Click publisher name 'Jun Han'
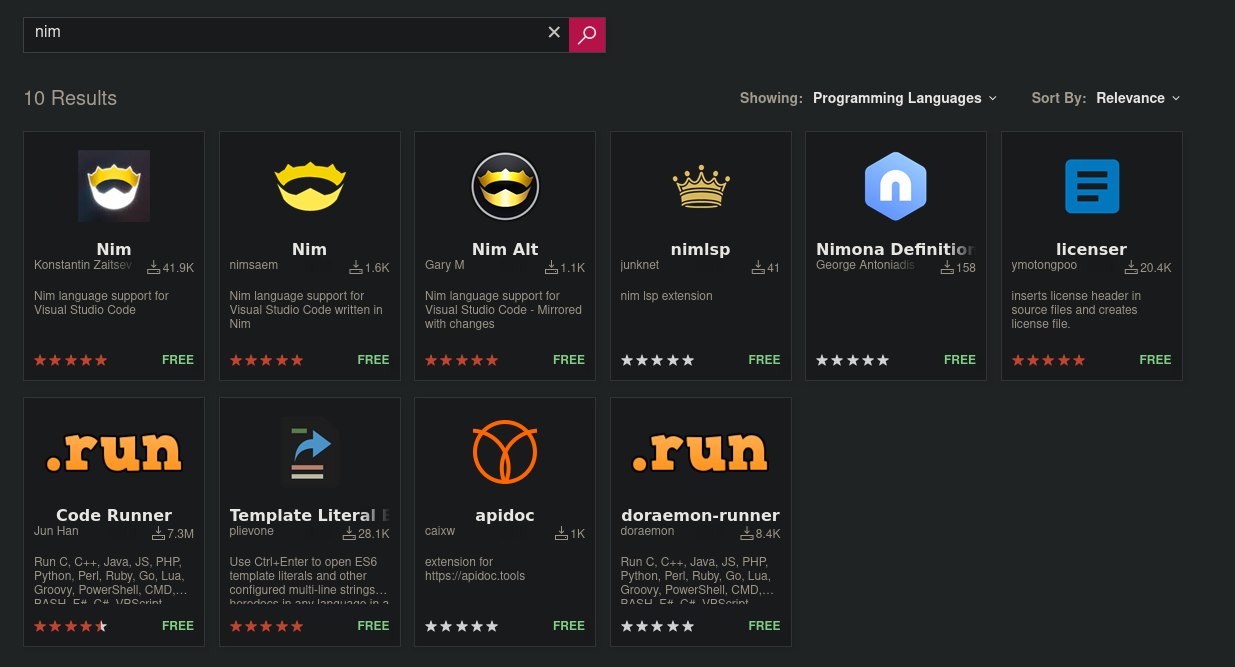1235x667 pixels. point(56,533)
